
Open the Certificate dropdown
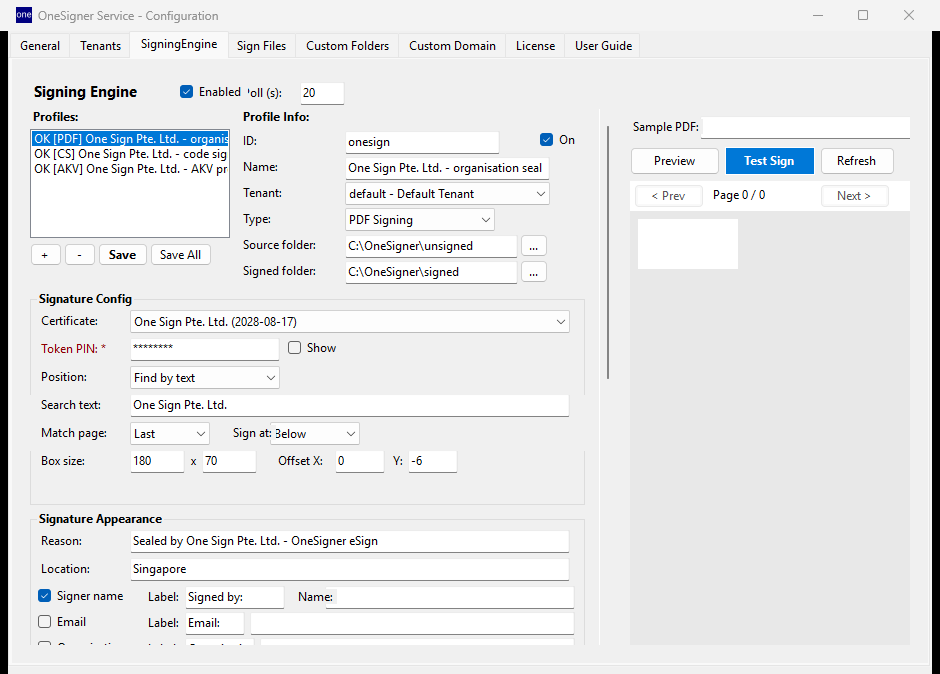click(350, 322)
